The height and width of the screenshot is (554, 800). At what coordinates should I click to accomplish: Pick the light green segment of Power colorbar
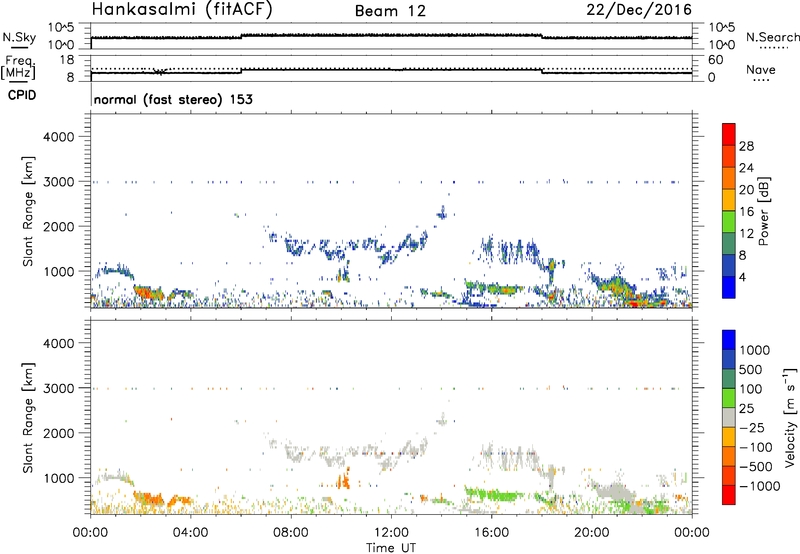[x=729, y=221]
